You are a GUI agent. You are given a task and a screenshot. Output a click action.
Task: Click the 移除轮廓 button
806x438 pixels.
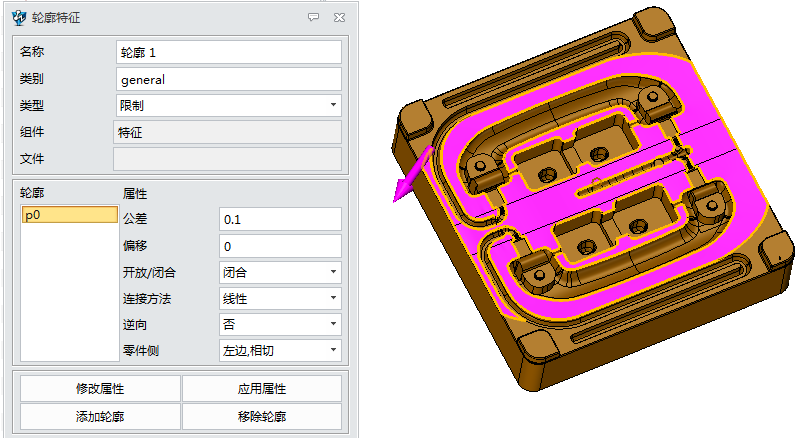pos(262,417)
